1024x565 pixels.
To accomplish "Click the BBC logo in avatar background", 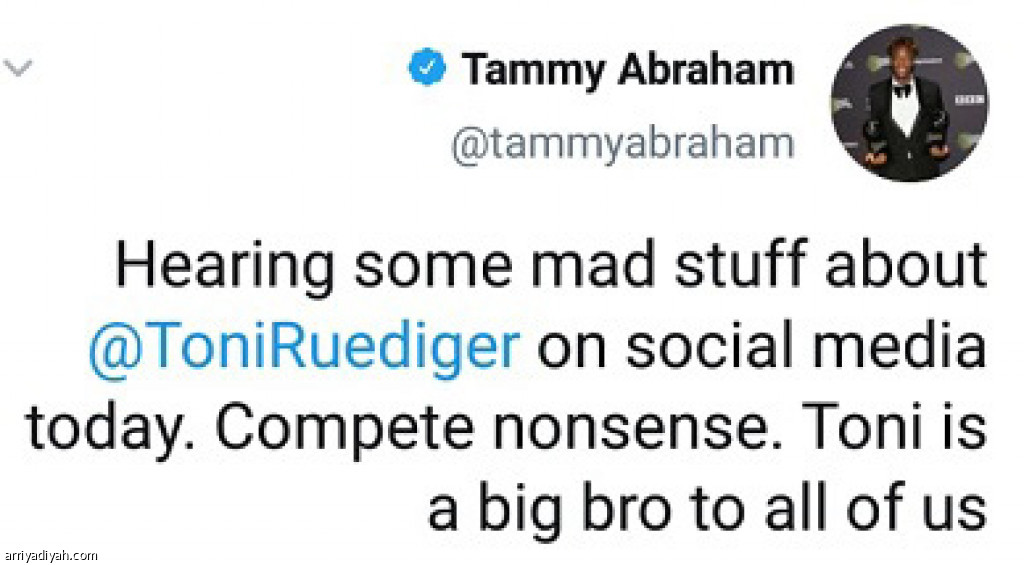I will [x=967, y=103].
